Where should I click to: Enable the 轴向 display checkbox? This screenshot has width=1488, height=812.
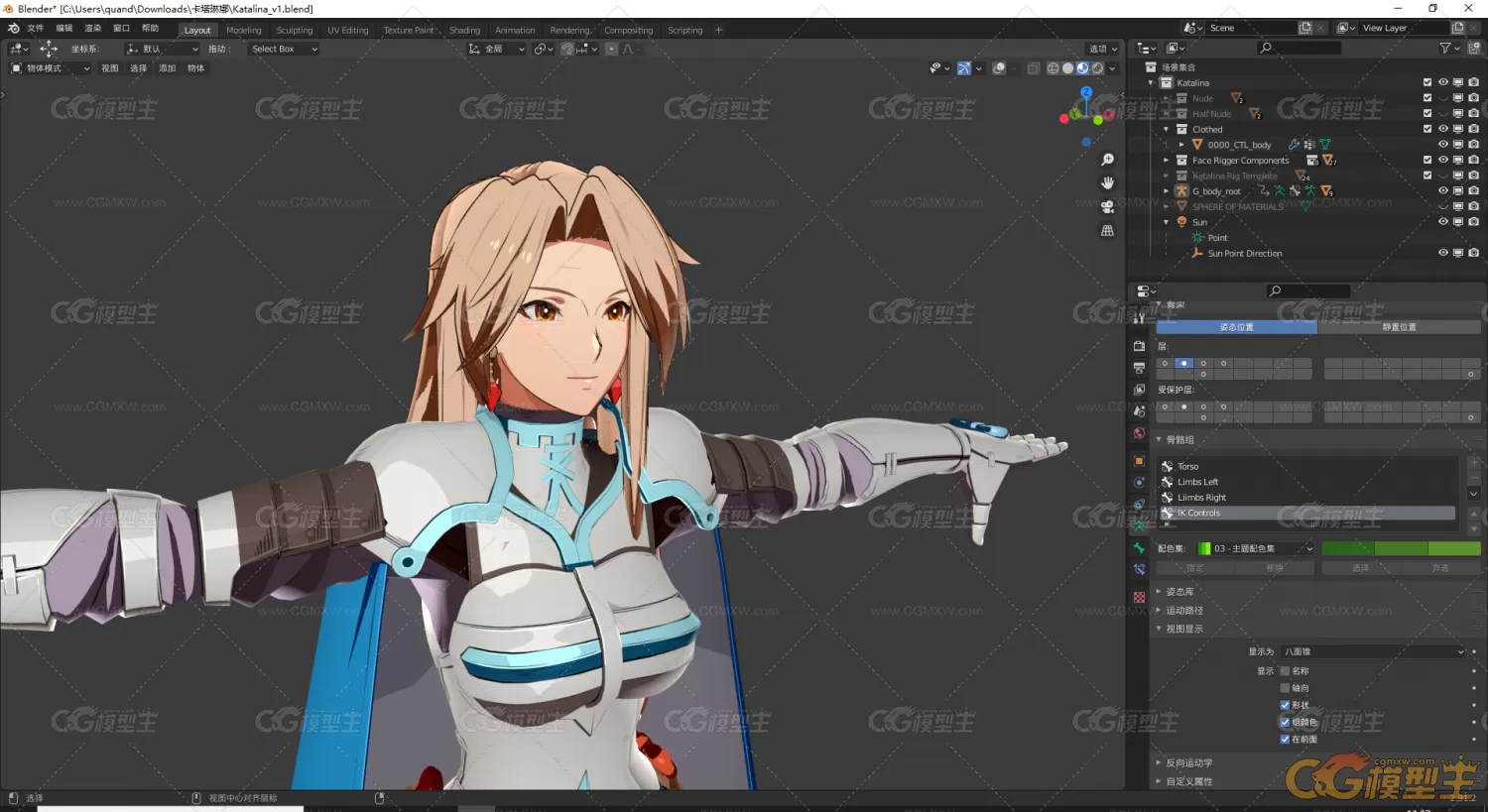1285,688
